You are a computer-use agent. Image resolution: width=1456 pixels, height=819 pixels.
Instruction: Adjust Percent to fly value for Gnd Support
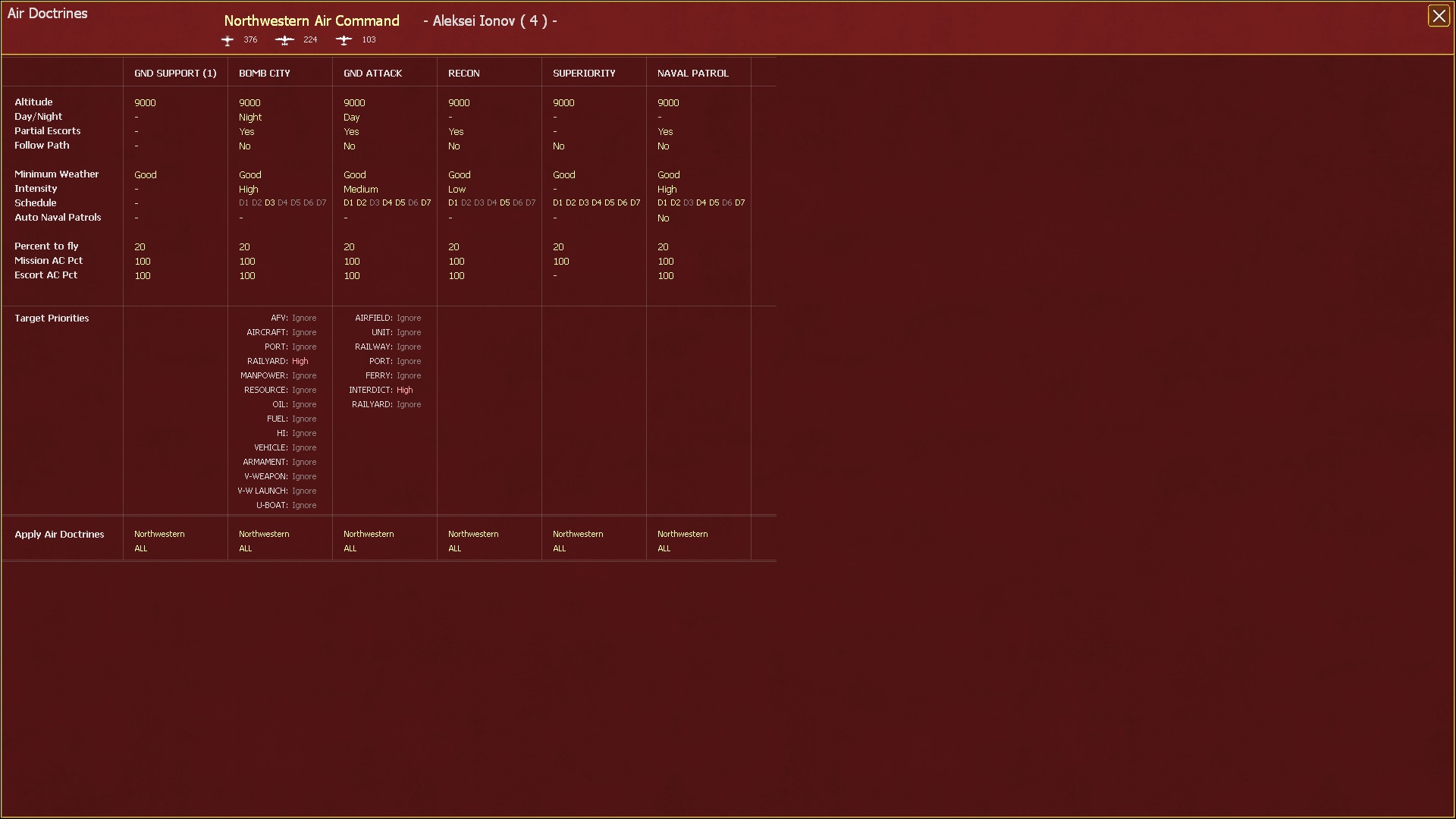[139, 246]
